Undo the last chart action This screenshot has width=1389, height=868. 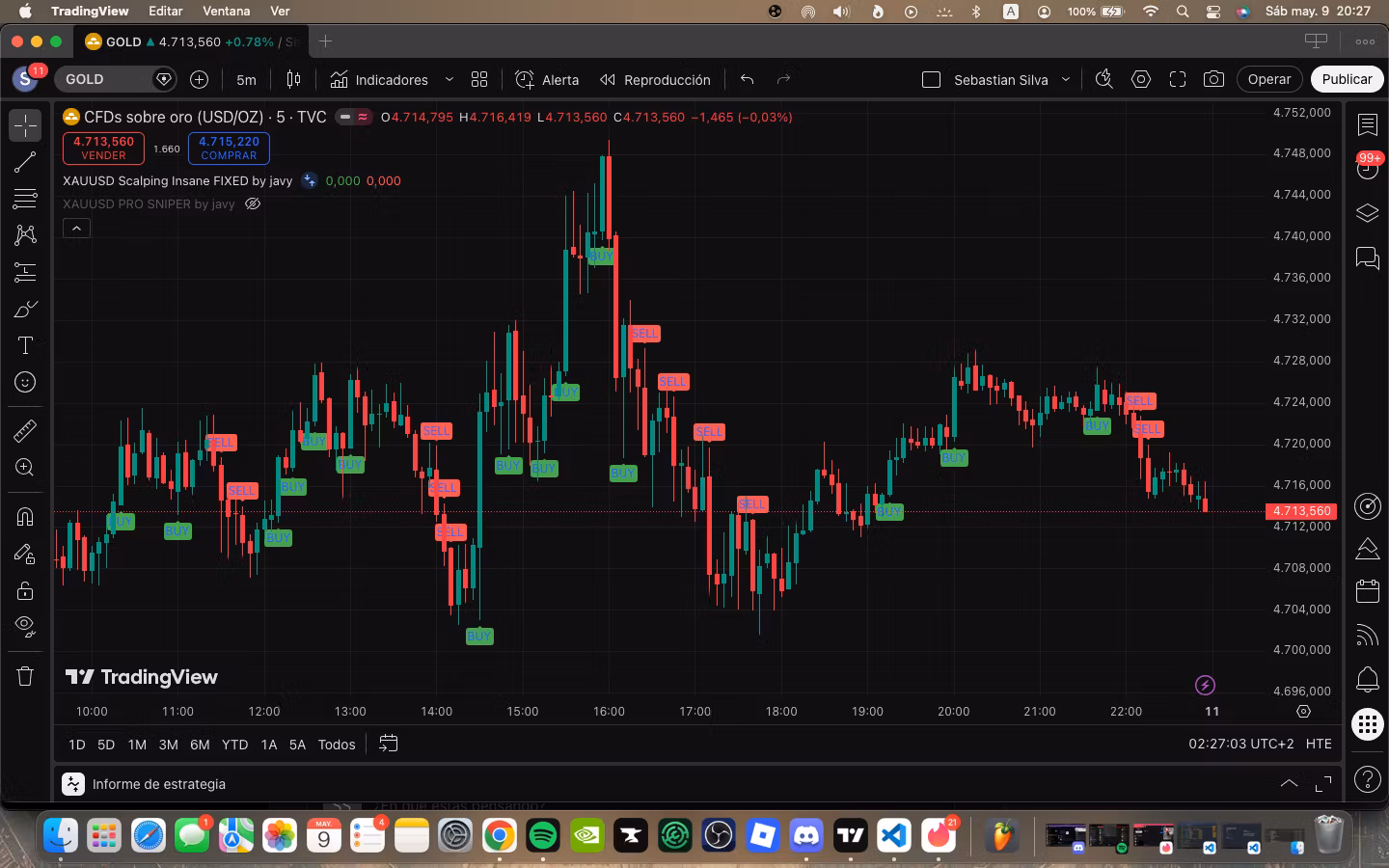pyautogui.click(x=747, y=79)
